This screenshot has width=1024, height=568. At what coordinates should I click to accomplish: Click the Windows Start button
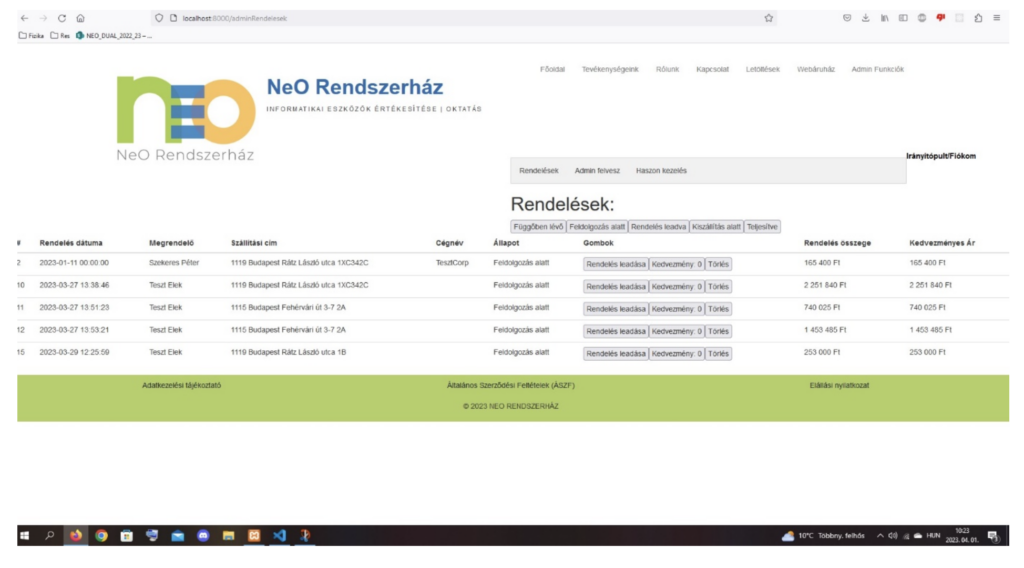click(x=24, y=535)
